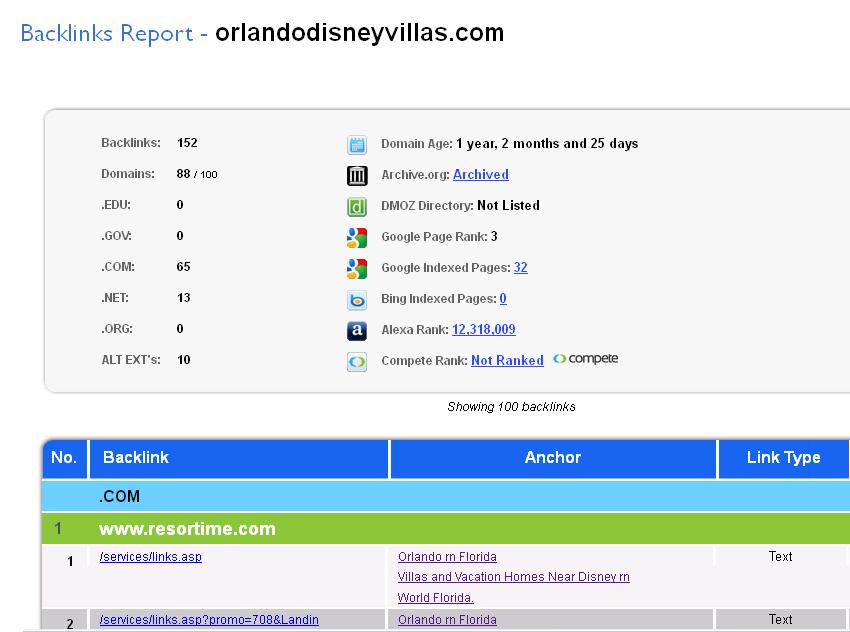850x632 pixels.
Task: Click the Link Type column header
Action: (x=783, y=459)
